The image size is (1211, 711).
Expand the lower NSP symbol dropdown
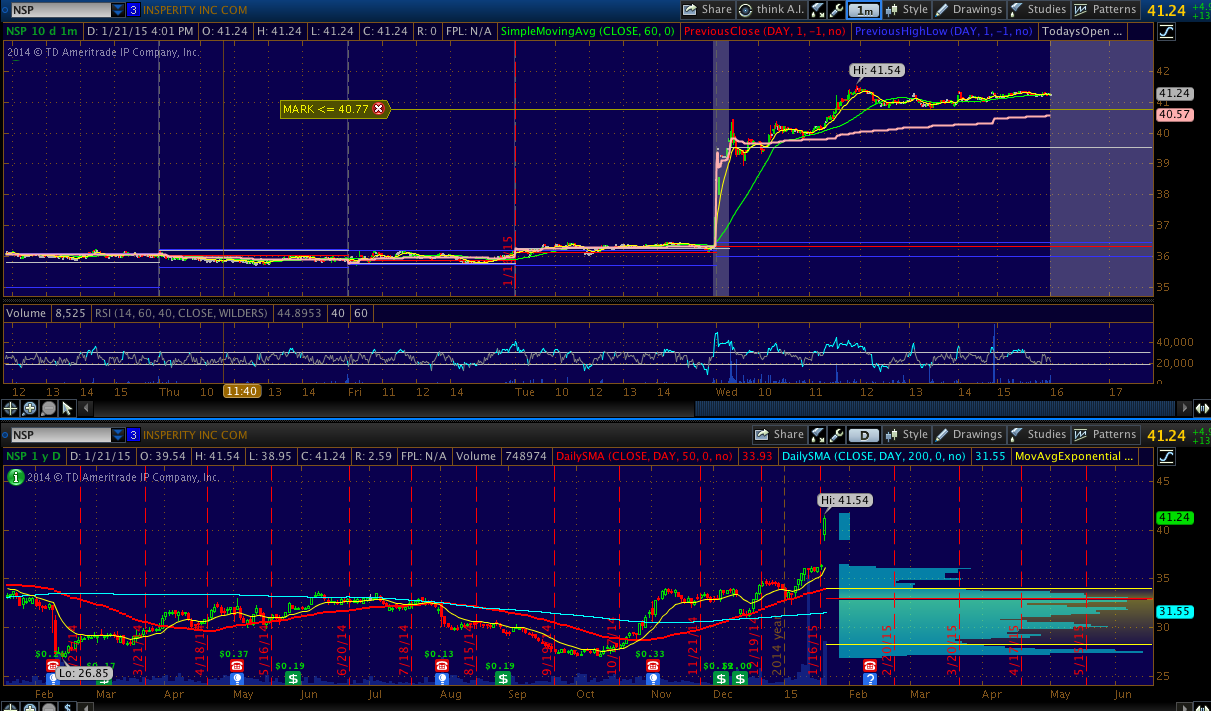pos(118,435)
